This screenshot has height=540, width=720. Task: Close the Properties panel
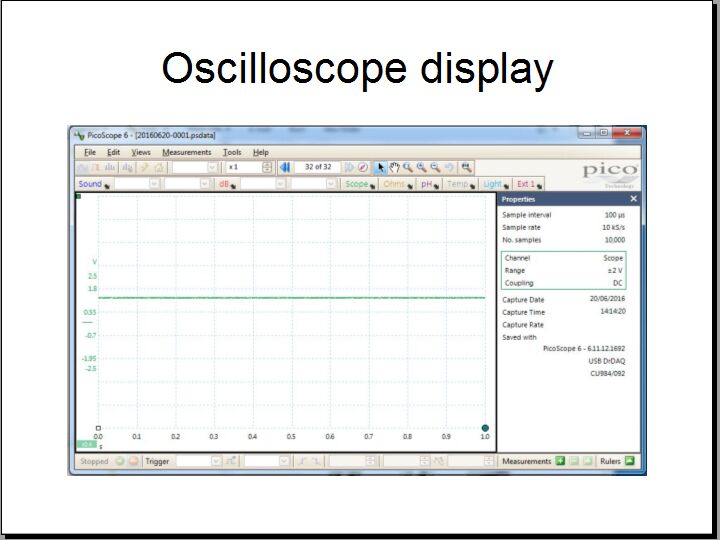[x=633, y=199]
